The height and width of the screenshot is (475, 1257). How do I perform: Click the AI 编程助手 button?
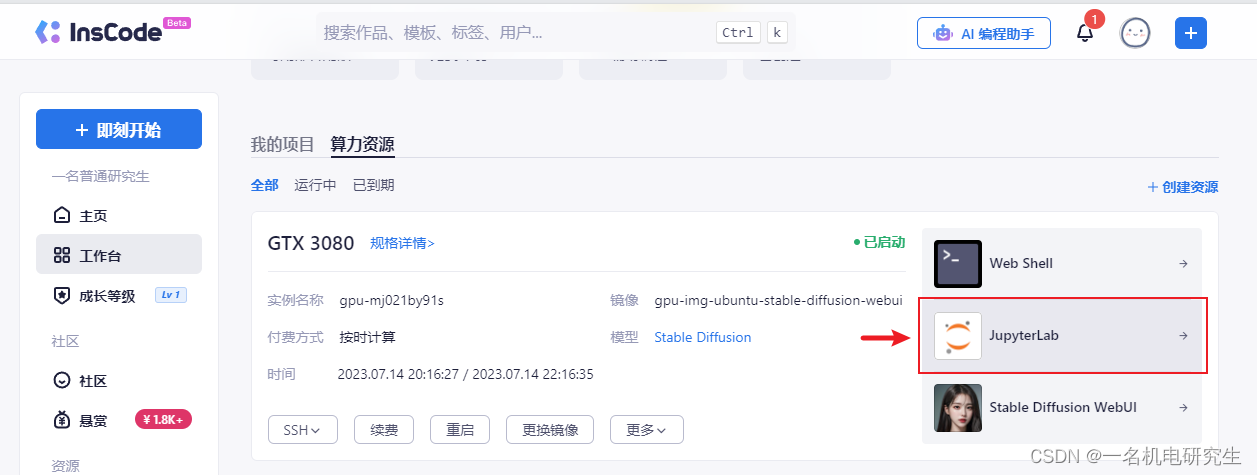(984, 33)
